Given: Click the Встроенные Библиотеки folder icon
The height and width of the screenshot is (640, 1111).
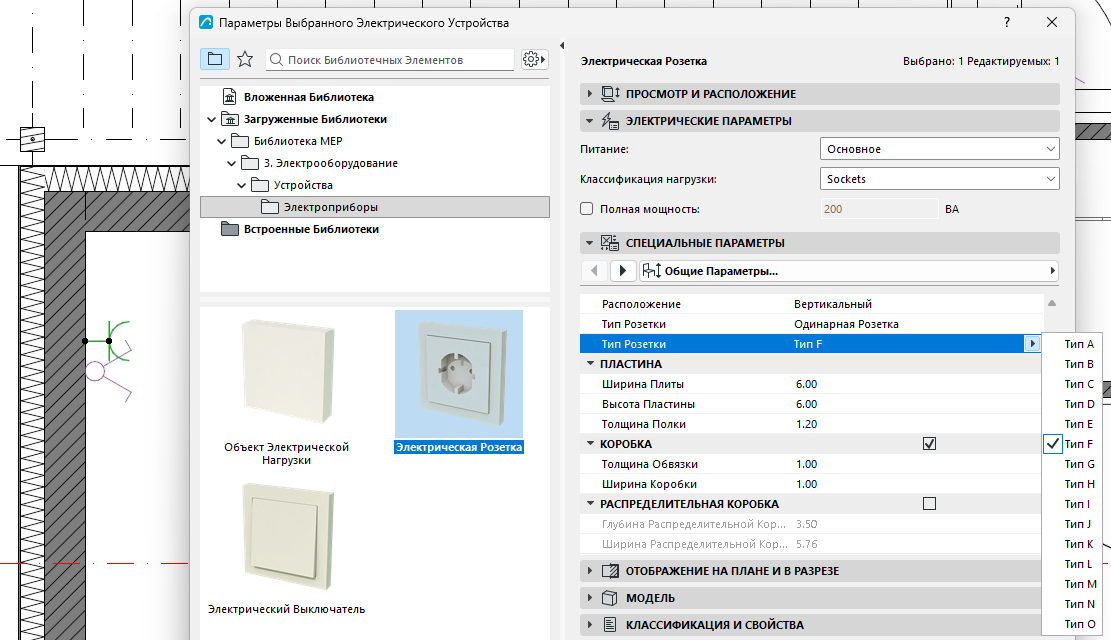Looking at the screenshot, I should [230, 228].
